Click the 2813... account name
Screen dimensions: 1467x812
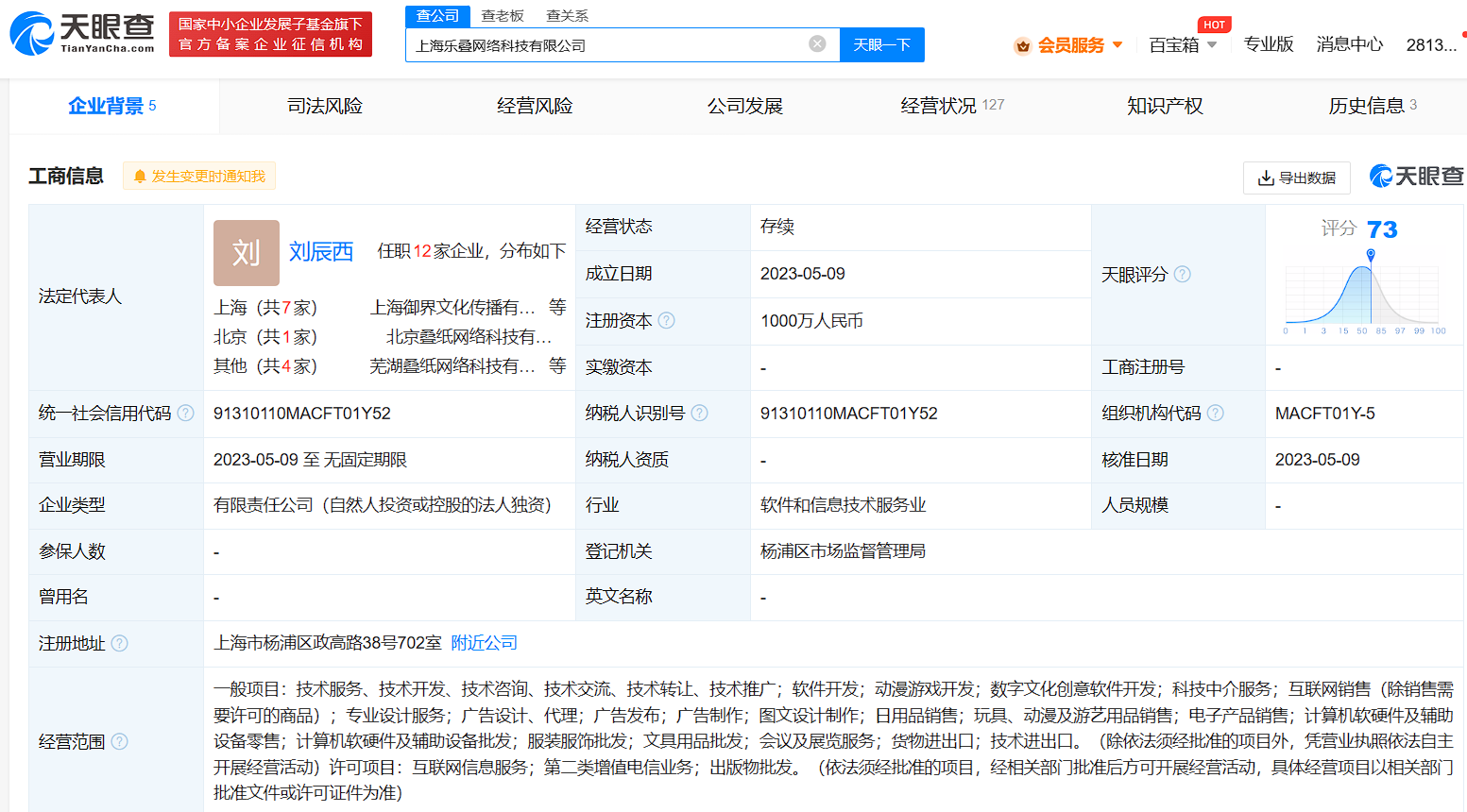(x=1431, y=44)
